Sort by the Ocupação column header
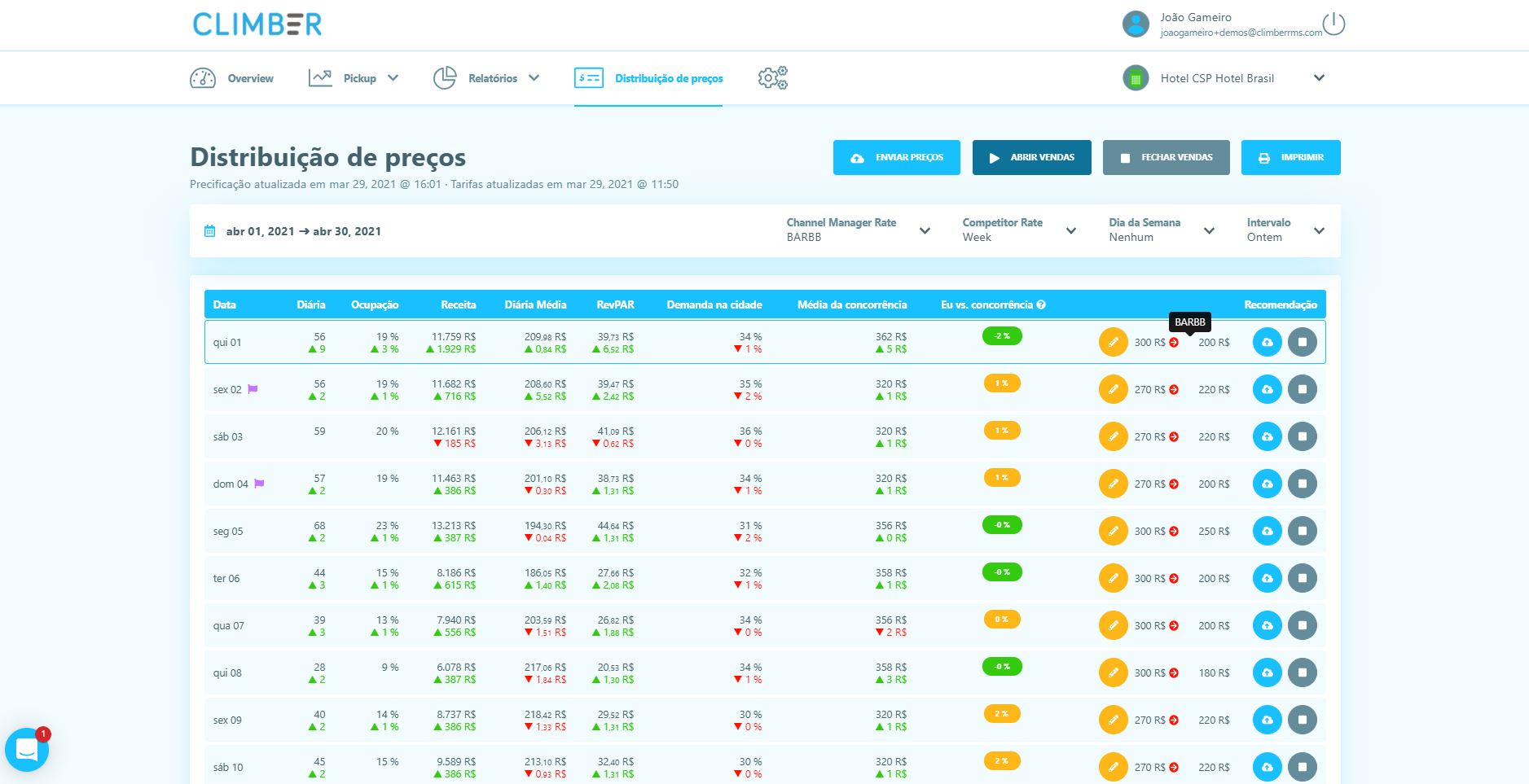Screen dimensions: 1529x784 tap(375, 304)
